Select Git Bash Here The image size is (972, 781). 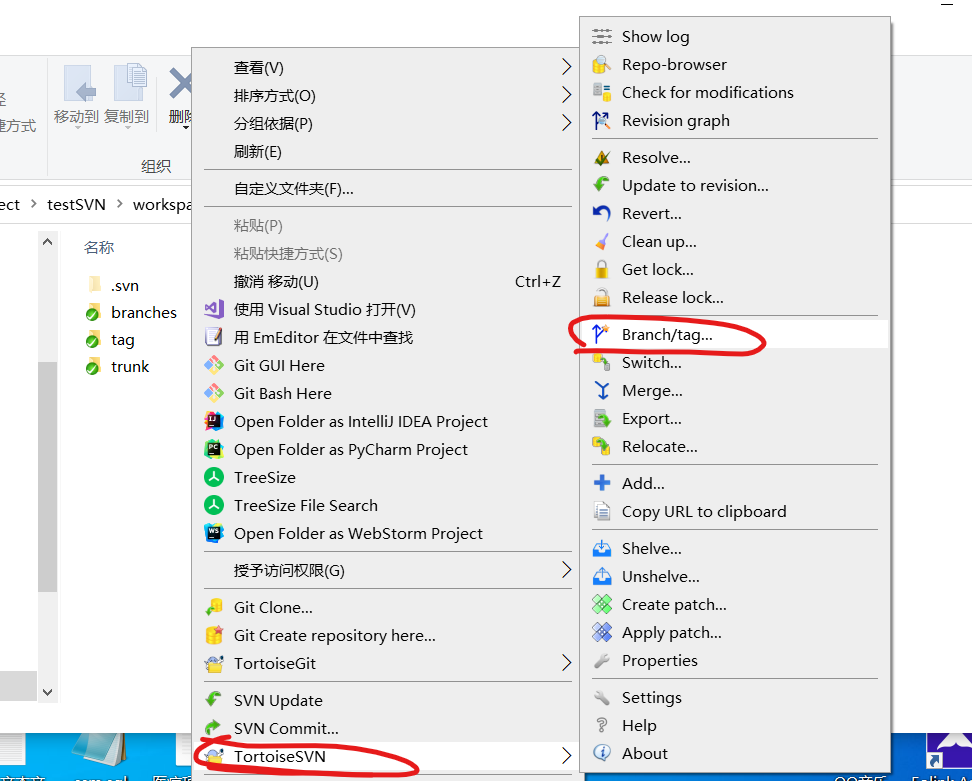[x=388, y=394]
